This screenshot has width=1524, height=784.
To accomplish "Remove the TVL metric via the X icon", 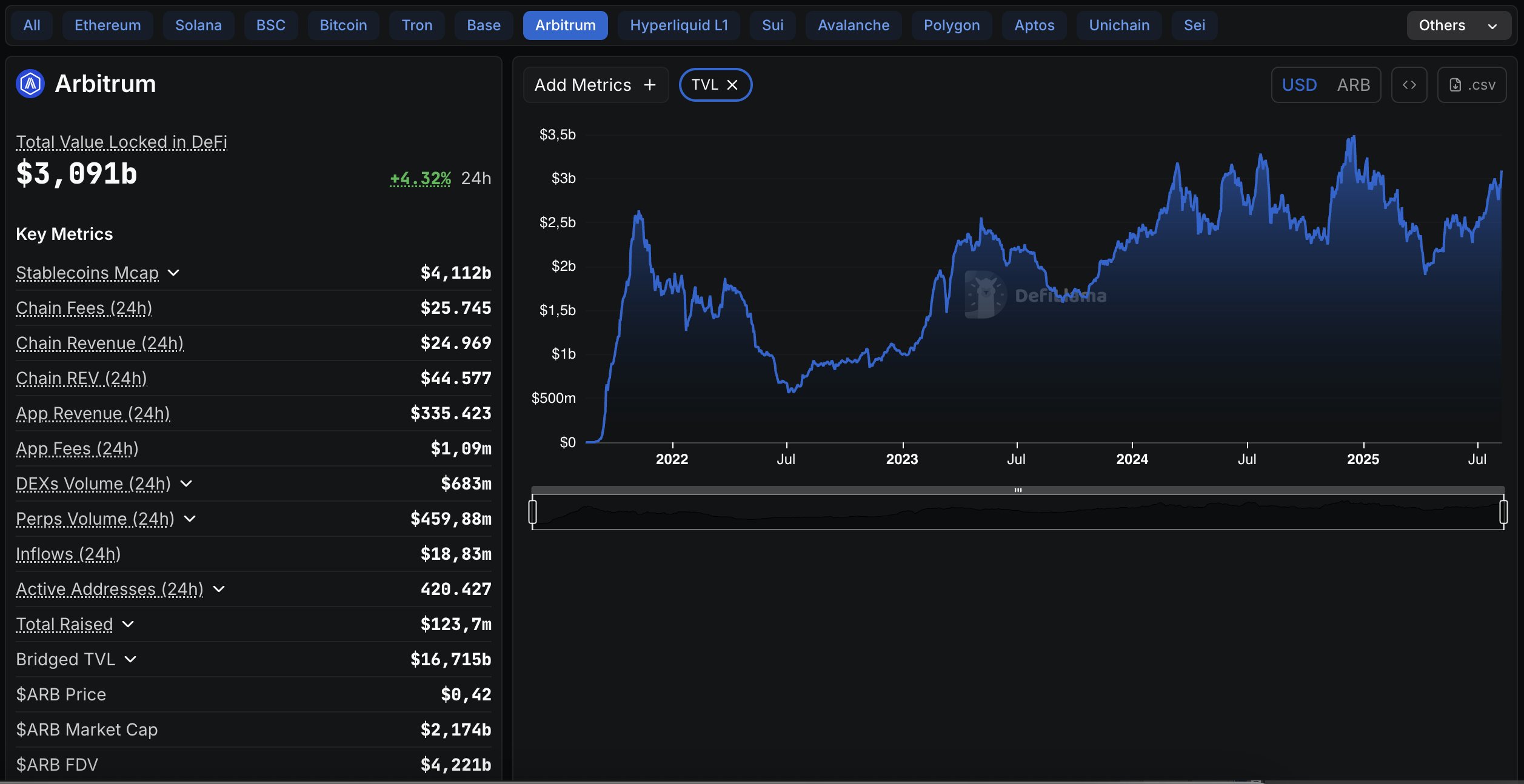I will 732,85.
